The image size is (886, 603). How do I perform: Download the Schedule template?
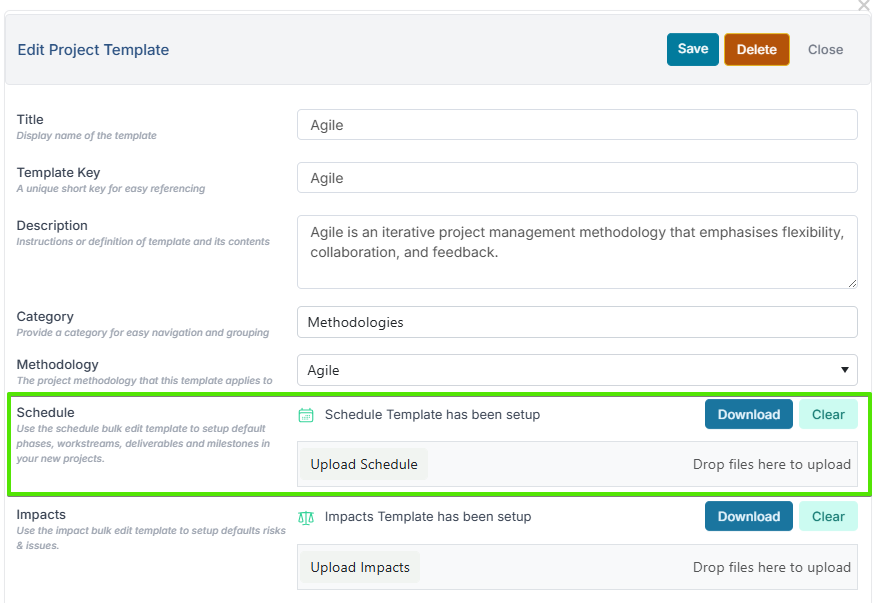[748, 415]
